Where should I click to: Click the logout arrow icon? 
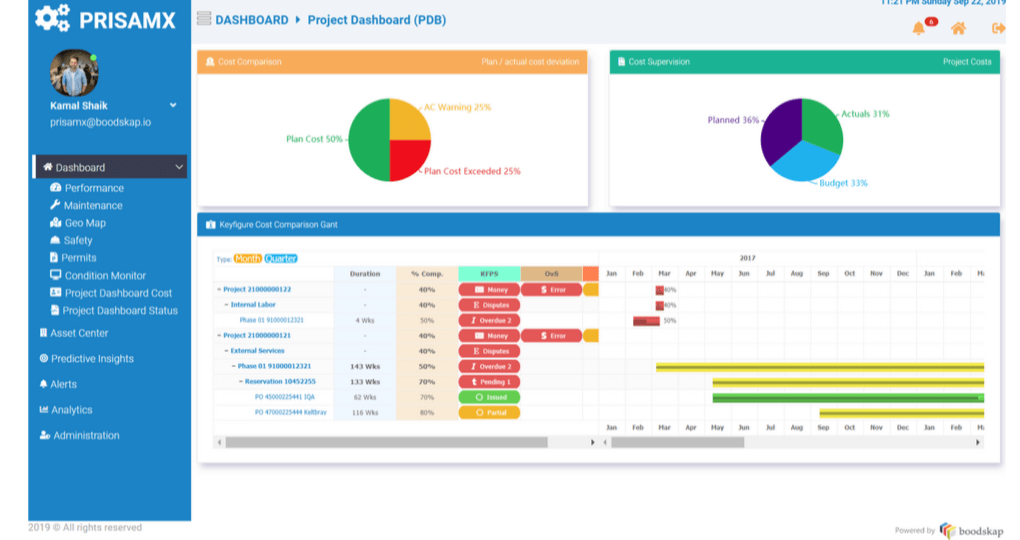click(998, 28)
